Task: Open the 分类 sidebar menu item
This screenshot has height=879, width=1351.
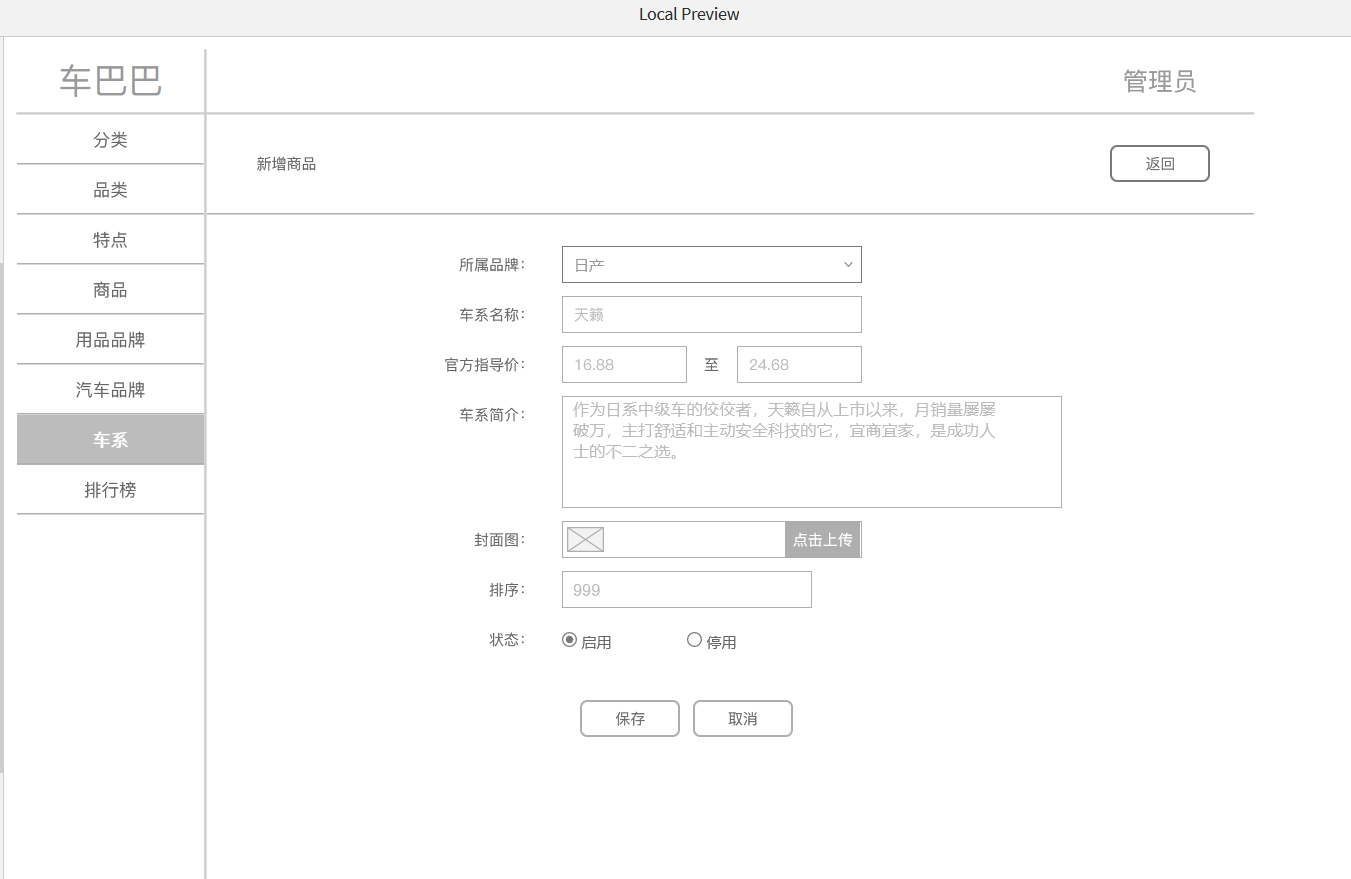Action: [x=110, y=140]
